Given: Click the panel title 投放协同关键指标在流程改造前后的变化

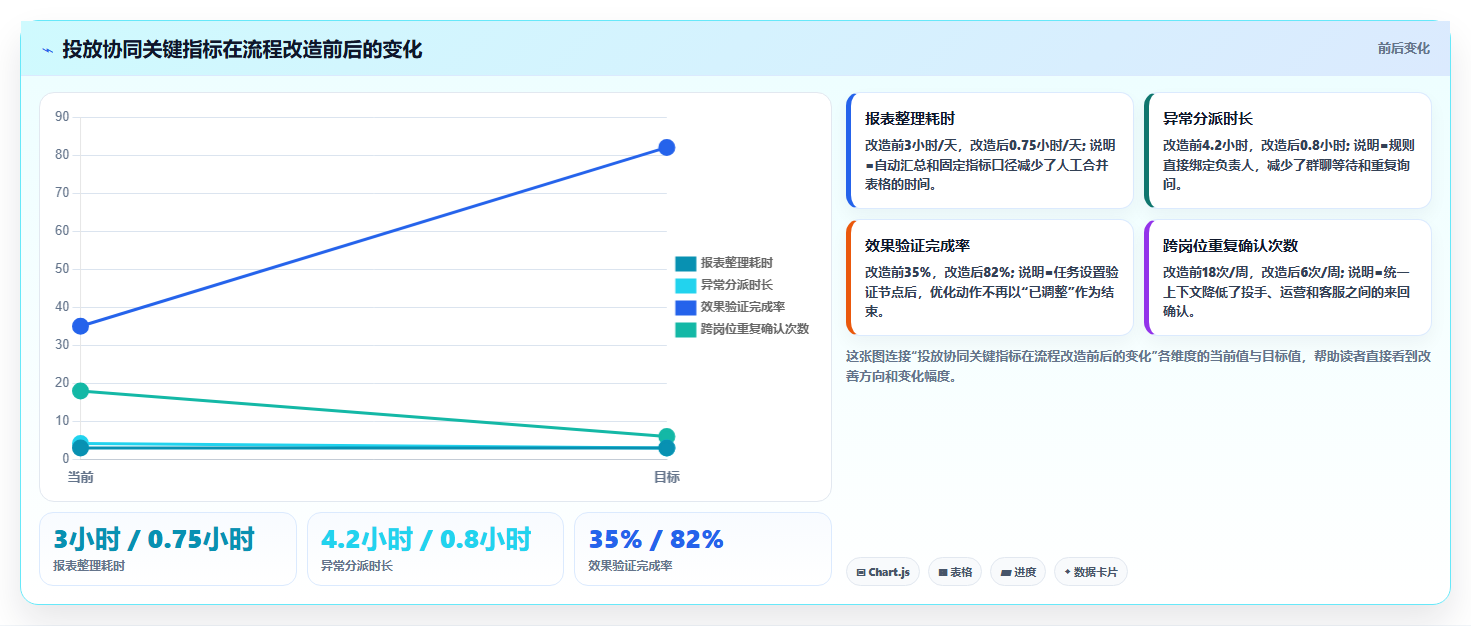Looking at the screenshot, I should click(242, 50).
